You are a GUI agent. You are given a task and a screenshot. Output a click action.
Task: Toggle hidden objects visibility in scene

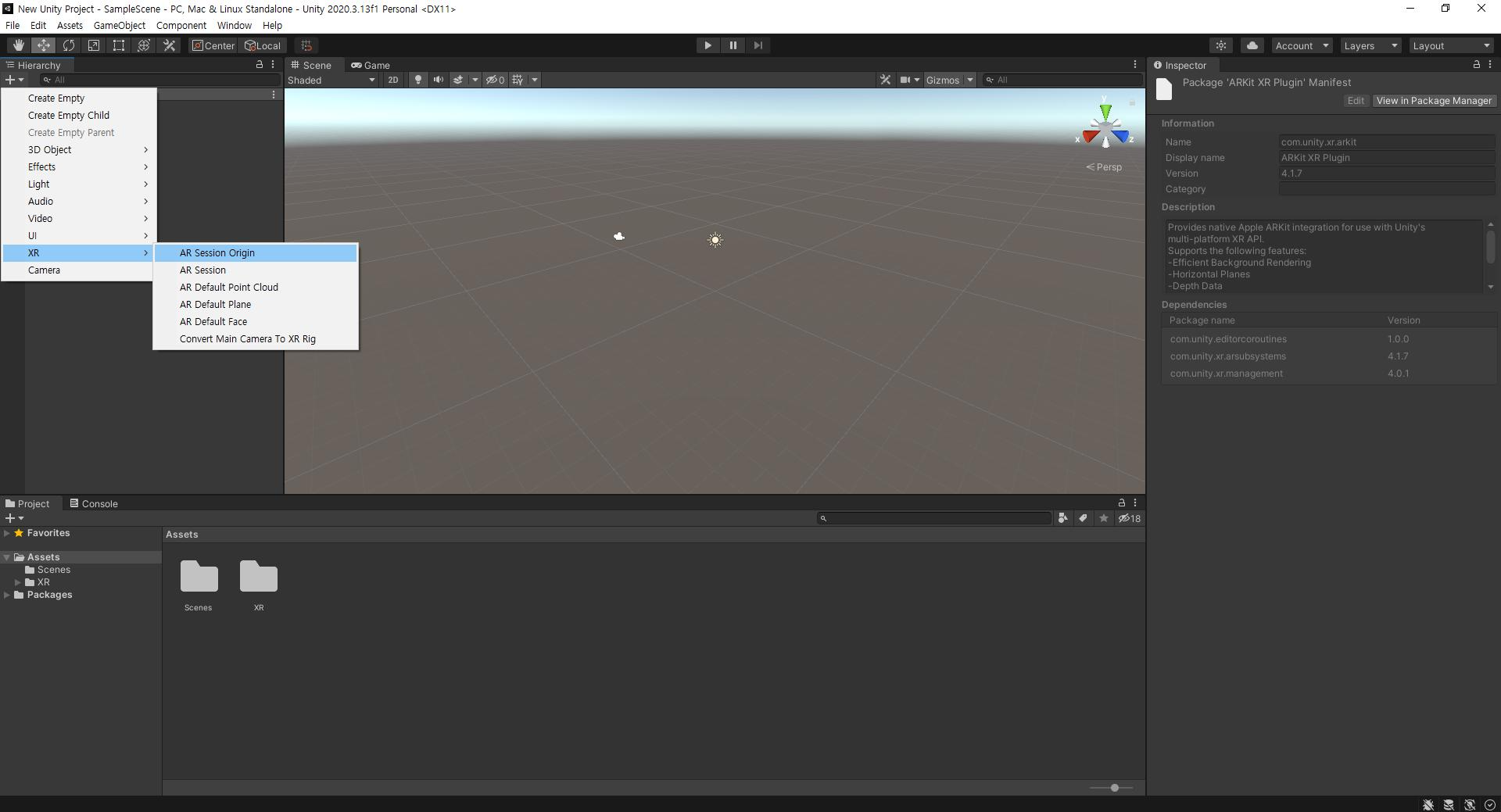coord(495,80)
